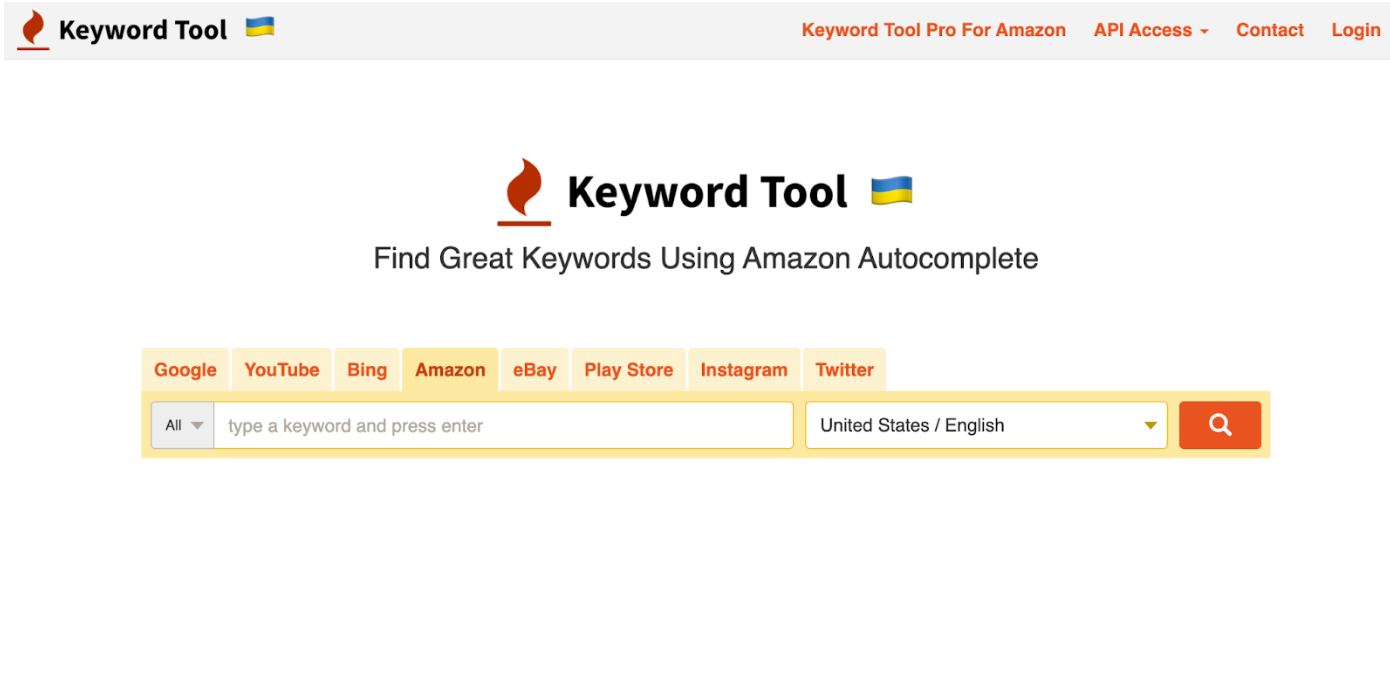
Task: Select the Amazon tab
Action: pyautogui.click(x=450, y=369)
